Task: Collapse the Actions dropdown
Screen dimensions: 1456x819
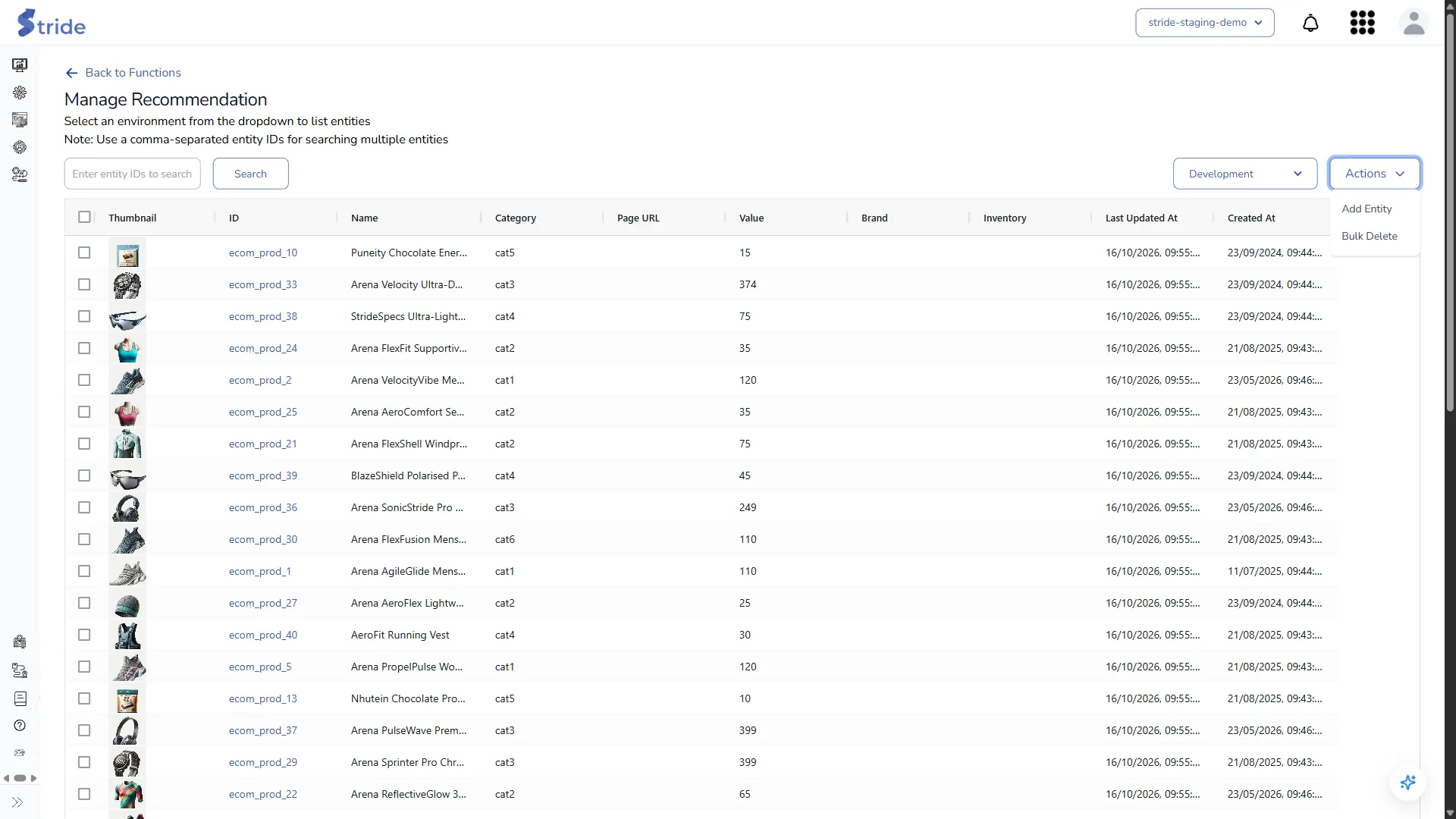Action: (1374, 174)
